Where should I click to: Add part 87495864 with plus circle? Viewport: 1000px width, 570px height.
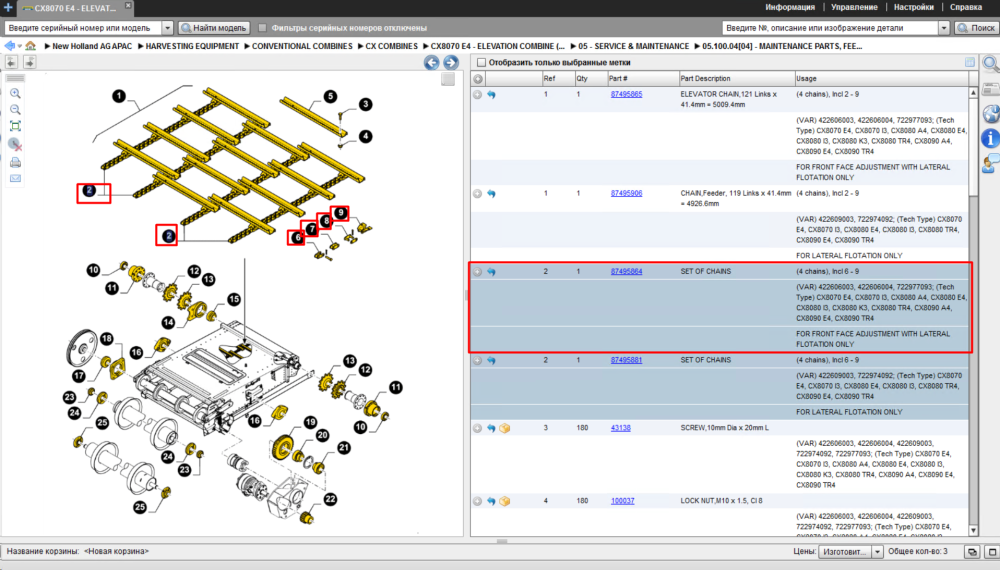[x=478, y=272]
